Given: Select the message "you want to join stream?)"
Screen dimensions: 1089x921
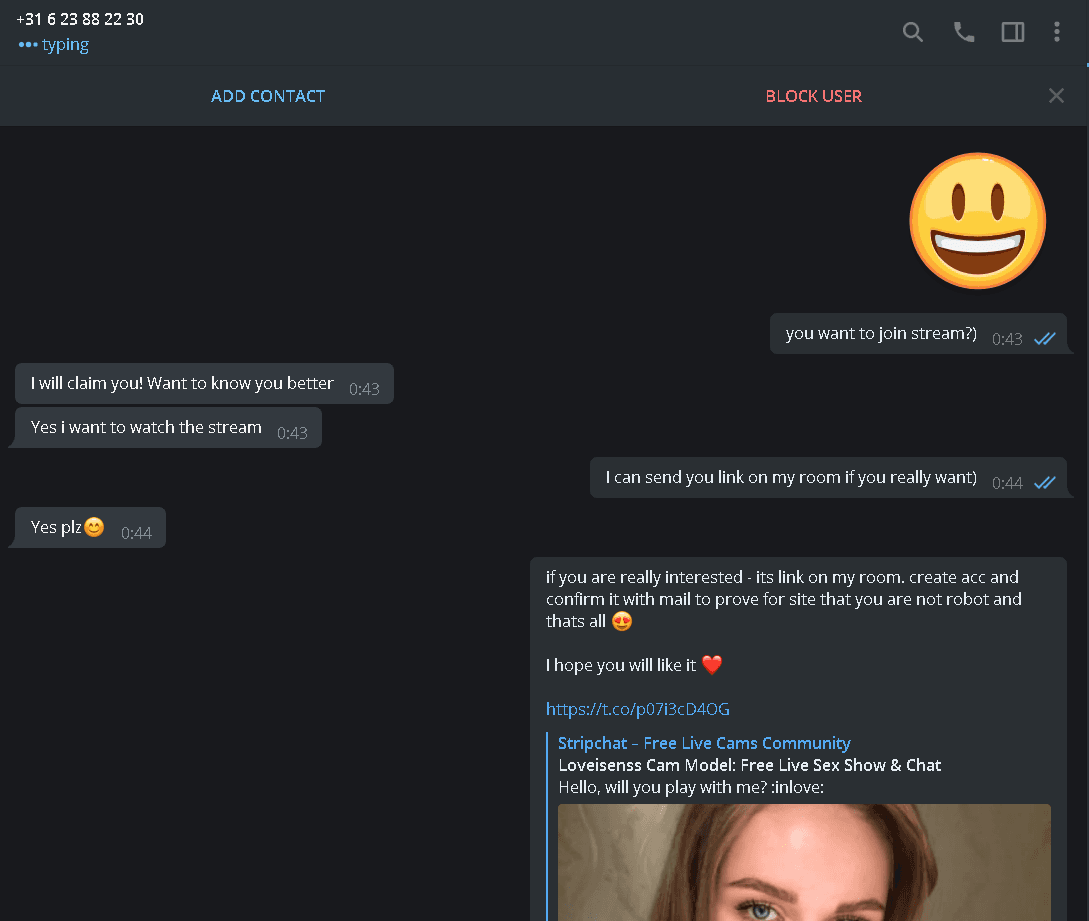Looking at the screenshot, I should pos(917,334).
